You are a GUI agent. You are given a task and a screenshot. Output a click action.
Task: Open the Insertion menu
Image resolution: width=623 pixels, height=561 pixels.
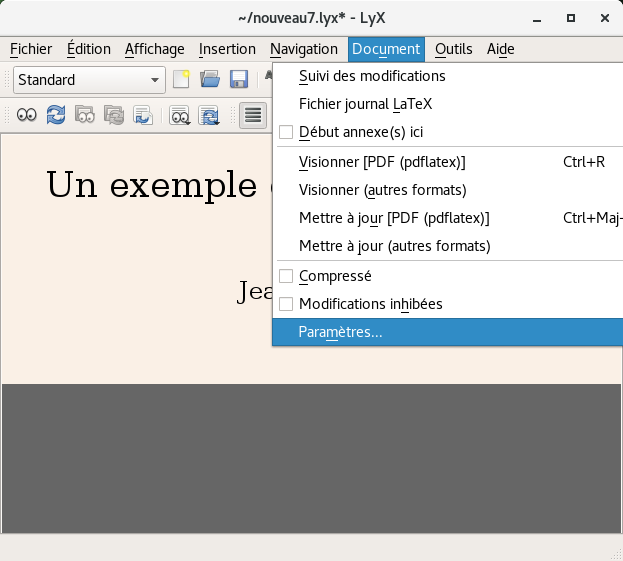pos(227,49)
